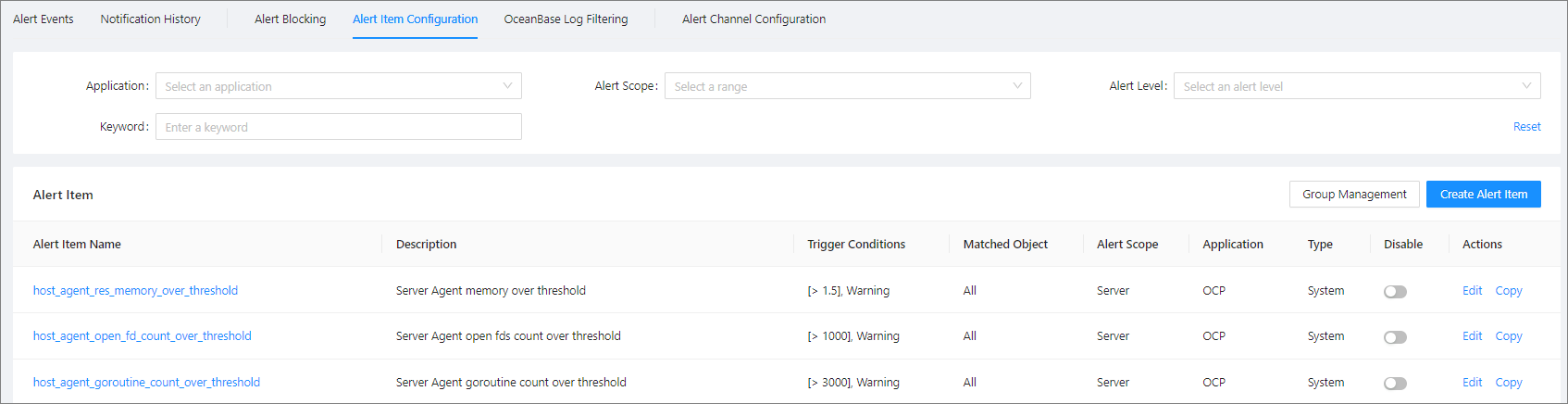The height and width of the screenshot is (404, 1568).
Task: Open Group Management
Action: [x=1353, y=195]
